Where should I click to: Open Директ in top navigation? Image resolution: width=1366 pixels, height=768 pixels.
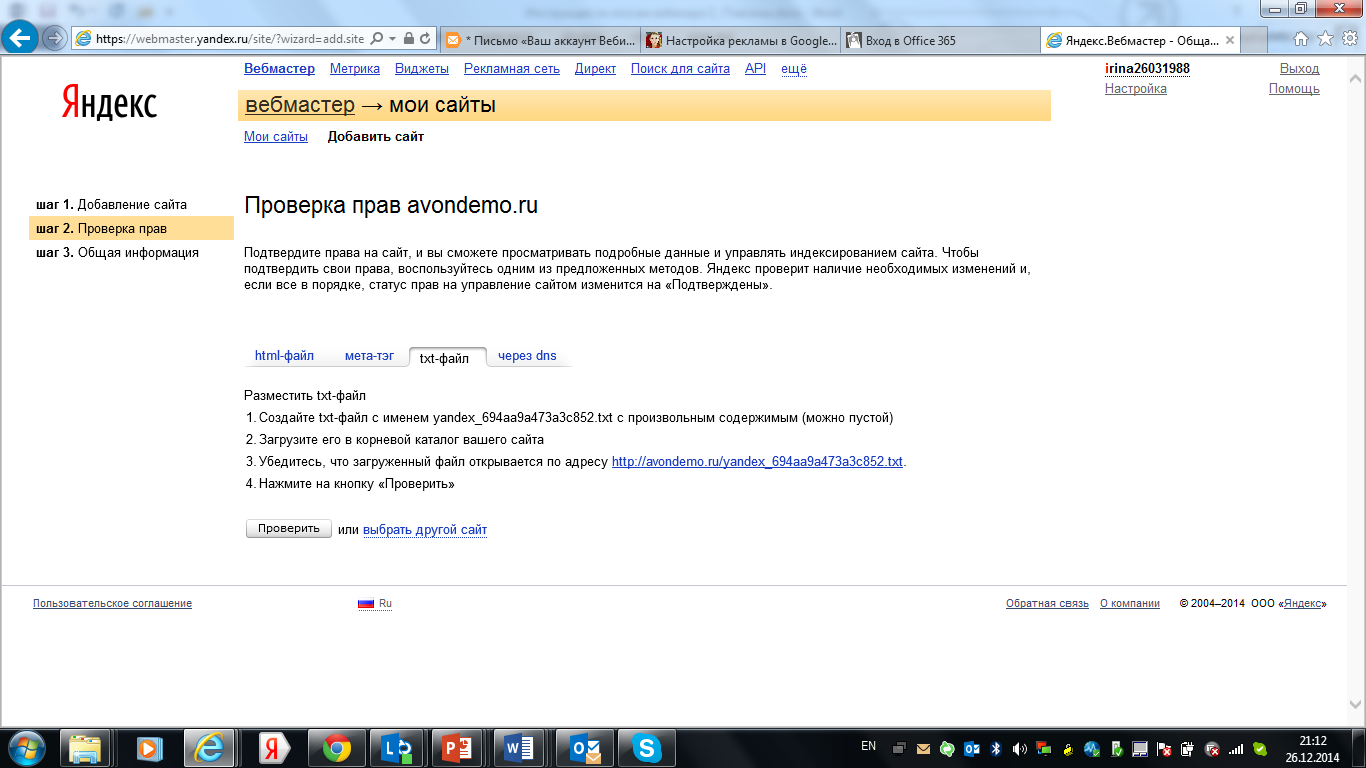click(595, 69)
